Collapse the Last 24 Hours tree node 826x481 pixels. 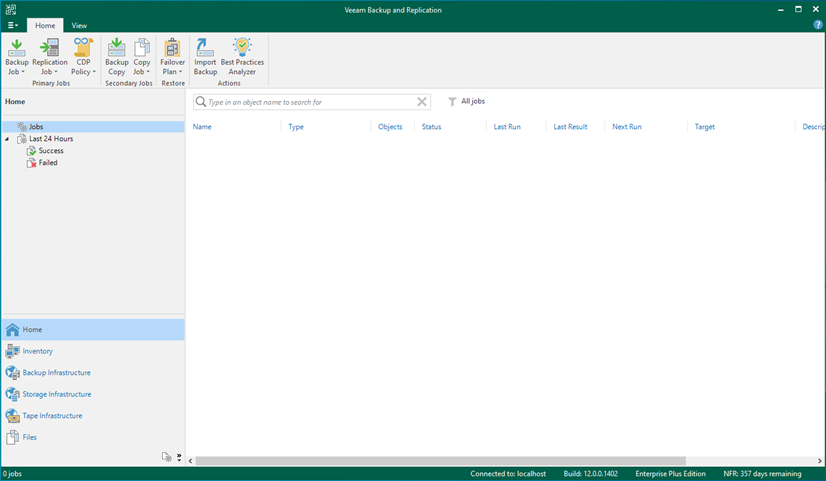click(x=7, y=139)
